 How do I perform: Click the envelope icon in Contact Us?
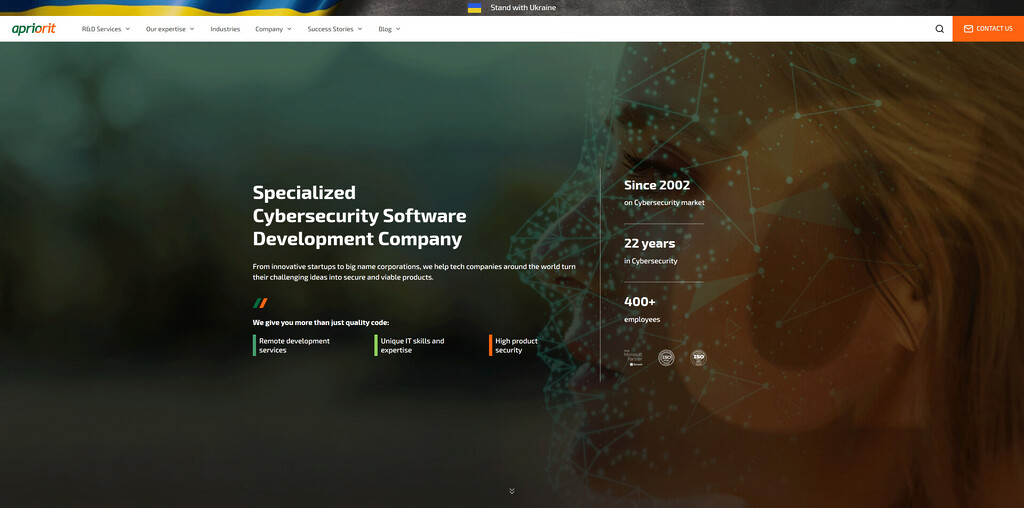pyautogui.click(x=968, y=29)
